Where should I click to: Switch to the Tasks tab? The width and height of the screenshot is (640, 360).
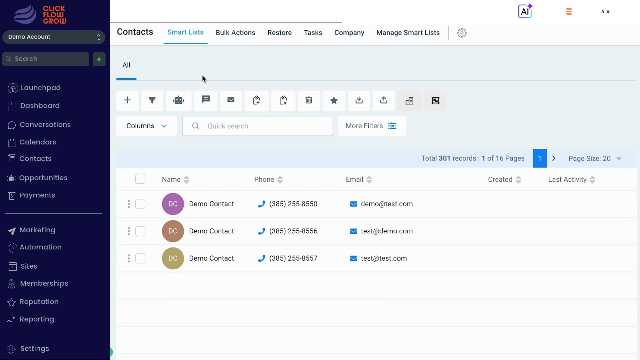(313, 33)
